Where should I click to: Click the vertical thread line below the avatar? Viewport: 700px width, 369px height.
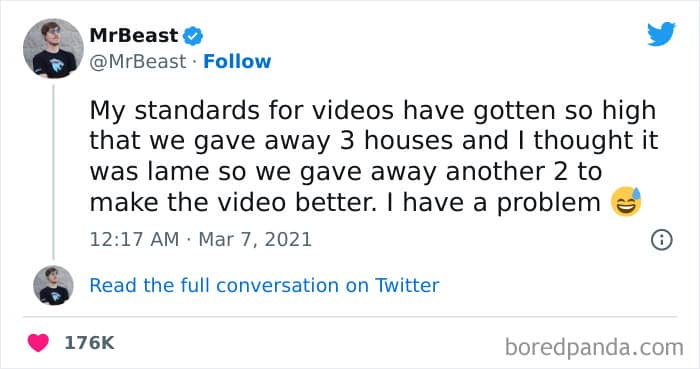(x=54, y=172)
